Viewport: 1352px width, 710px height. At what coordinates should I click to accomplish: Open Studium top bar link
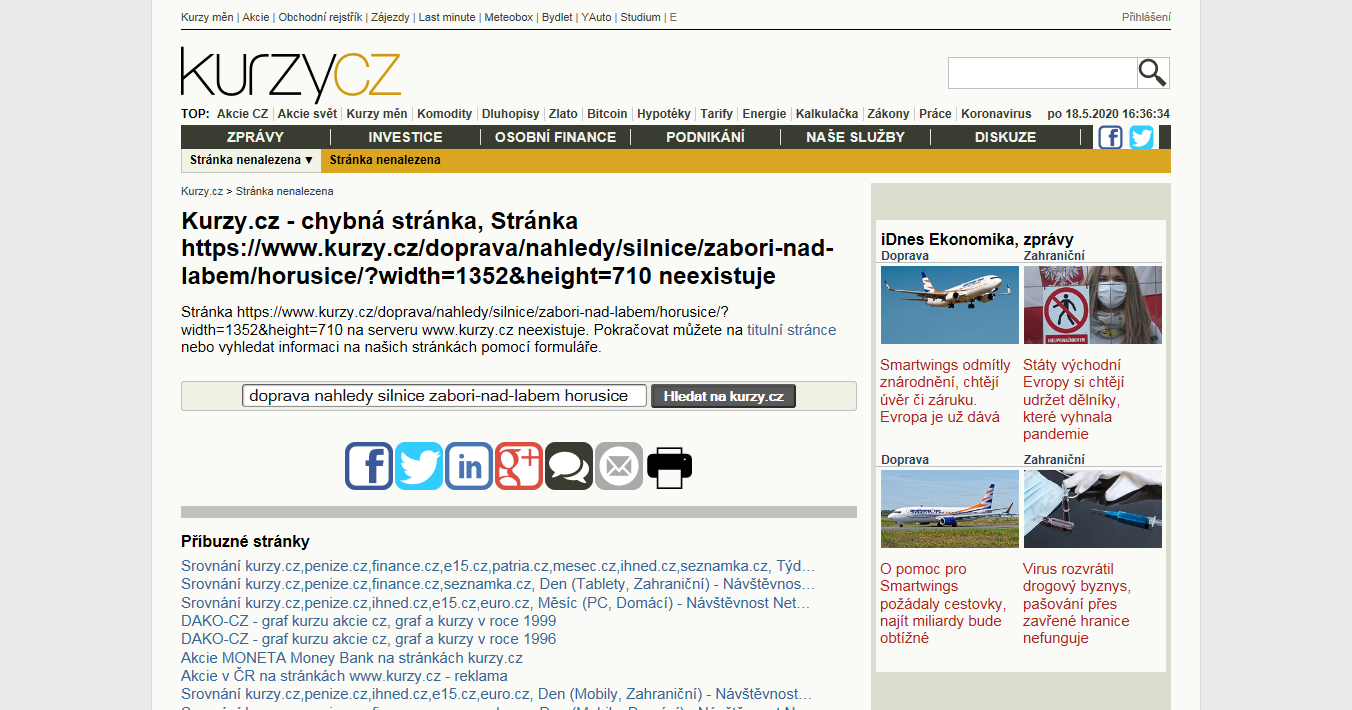pos(640,17)
